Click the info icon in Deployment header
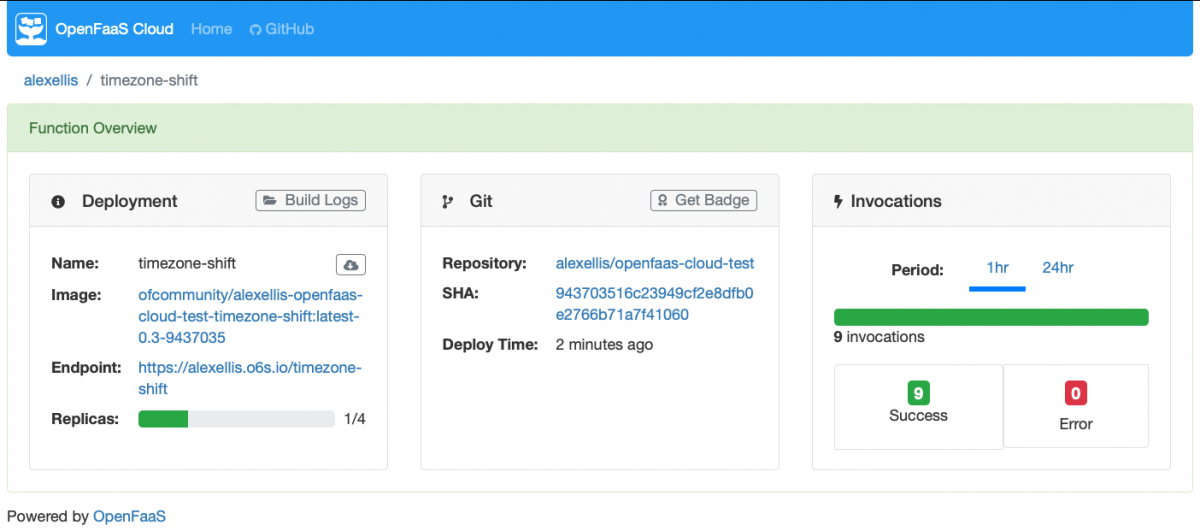The height and width of the screenshot is (531, 1200). pos(58,202)
